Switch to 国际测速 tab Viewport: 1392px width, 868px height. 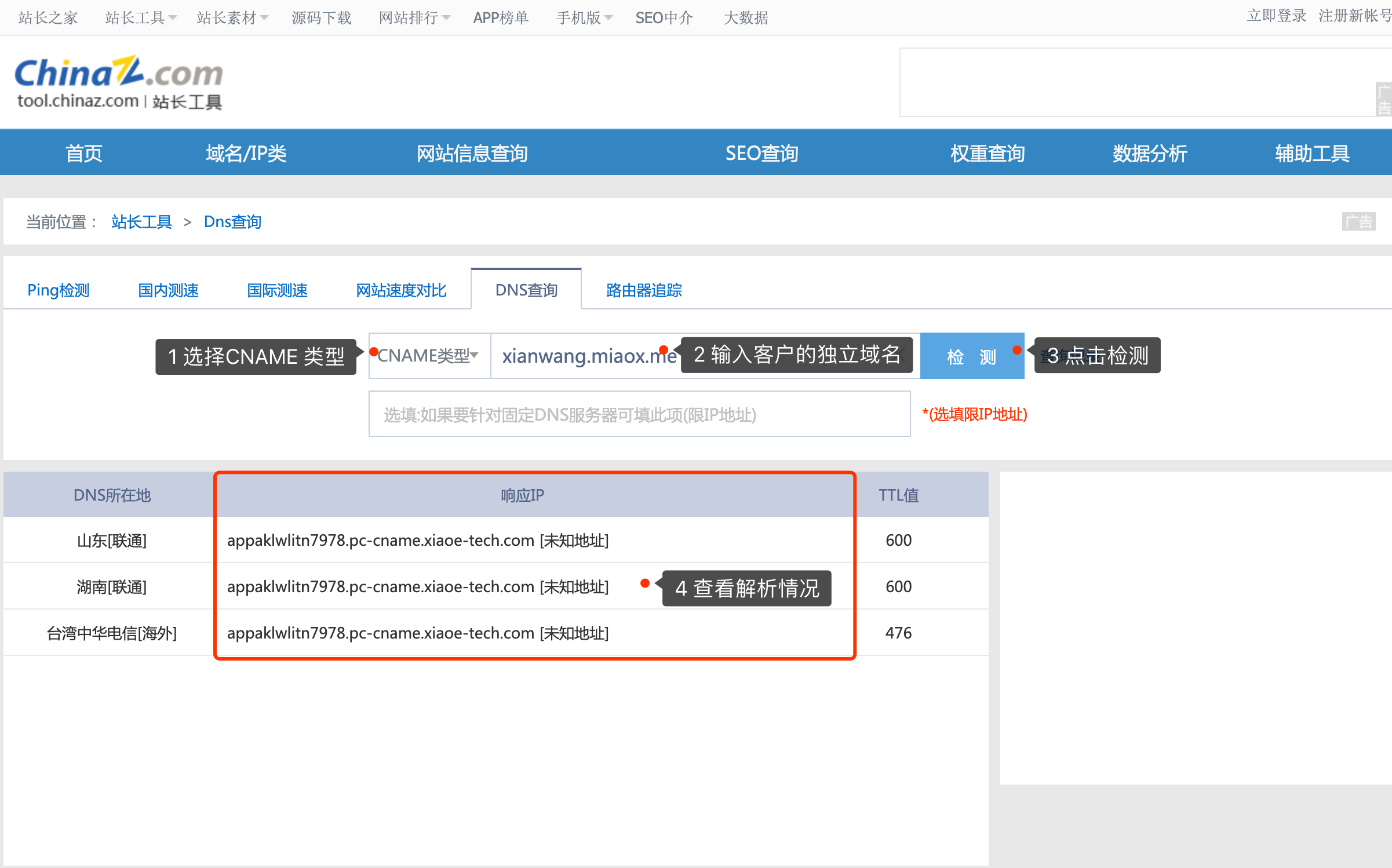(x=278, y=290)
